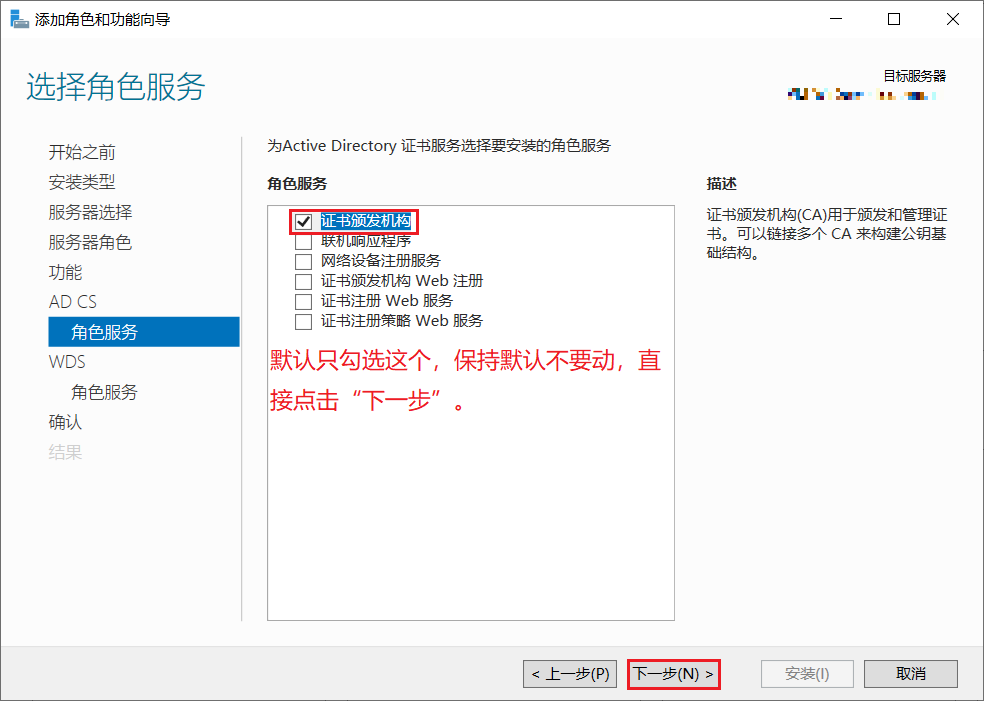984x701 pixels.
Task: Enable the 证书注册策略 Web 服务 option
Action: pos(303,320)
